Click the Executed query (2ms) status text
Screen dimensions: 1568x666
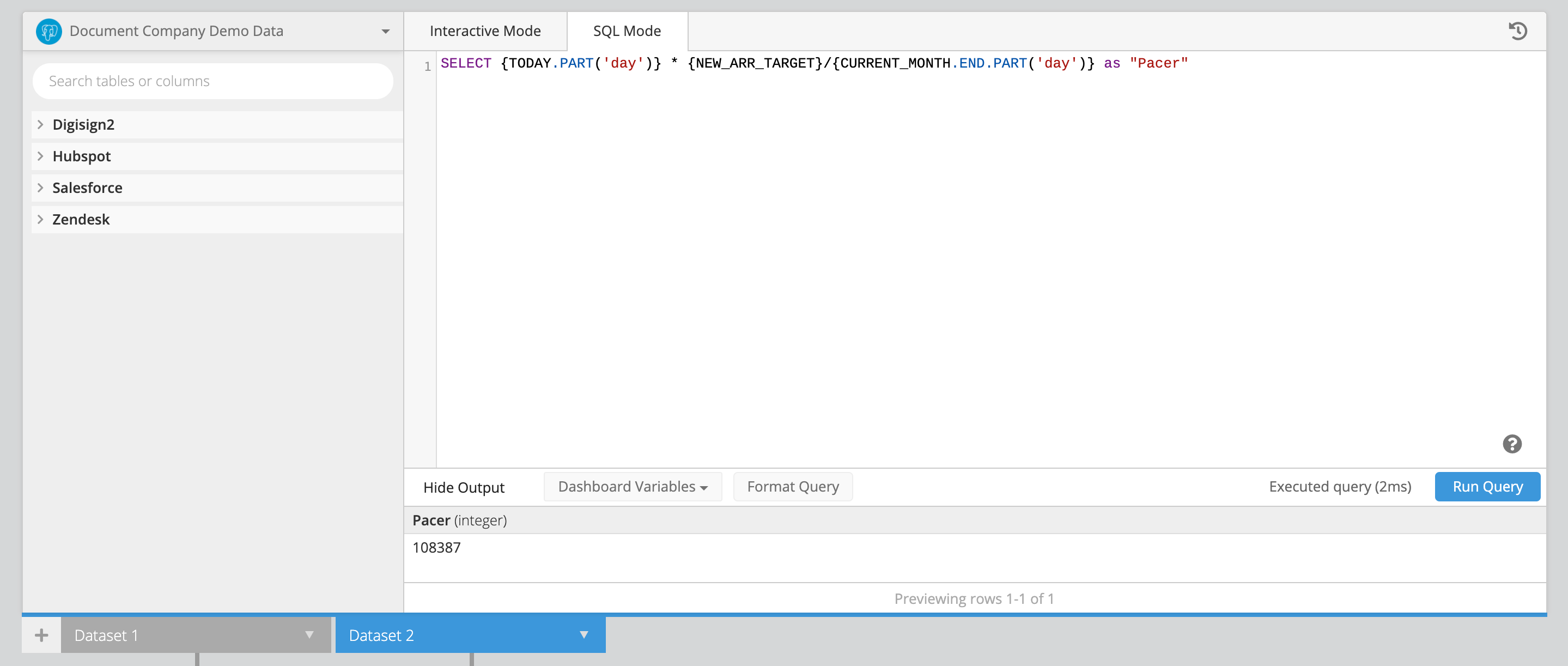pos(1340,486)
